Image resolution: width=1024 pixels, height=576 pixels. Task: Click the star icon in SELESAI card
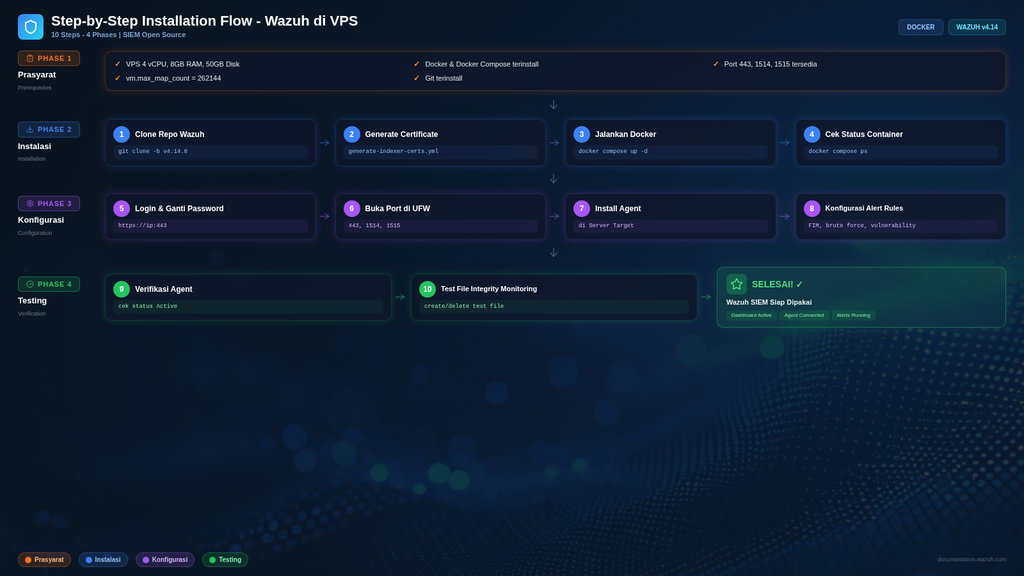[736, 284]
